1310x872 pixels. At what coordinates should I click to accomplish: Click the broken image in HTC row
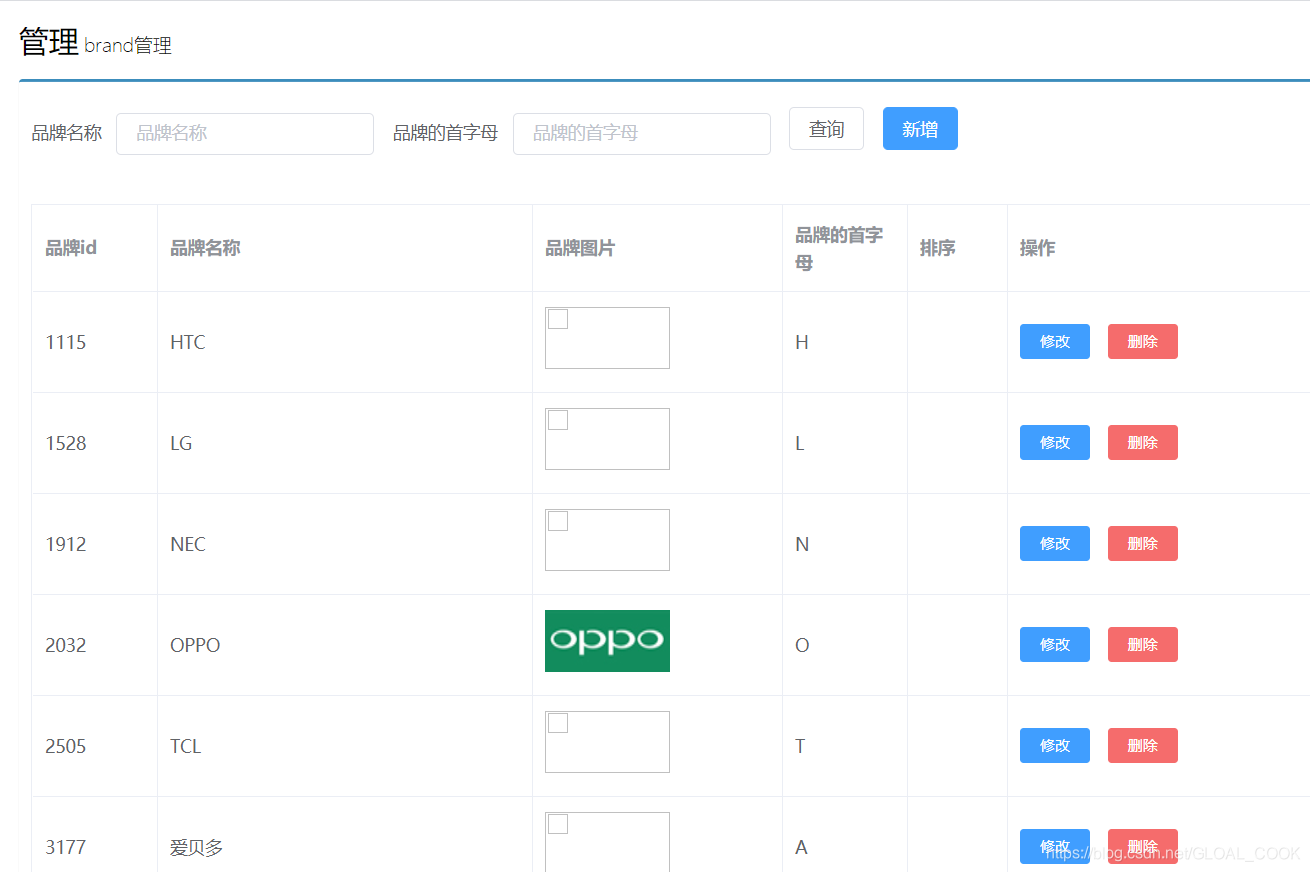pyautogui.click(x=607, y=338)
